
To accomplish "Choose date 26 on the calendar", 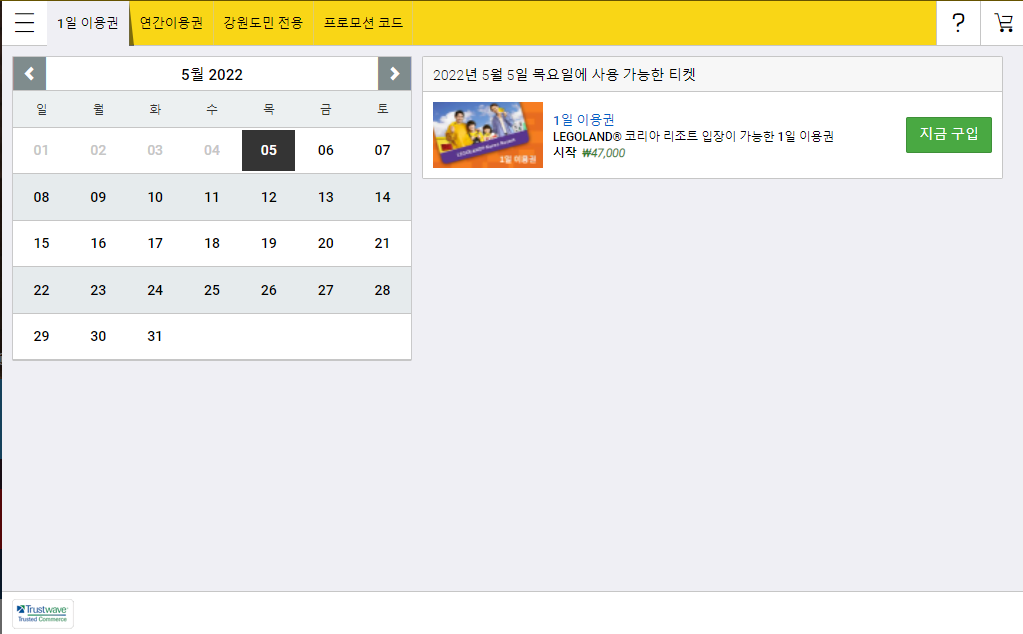I will (268, 290).
